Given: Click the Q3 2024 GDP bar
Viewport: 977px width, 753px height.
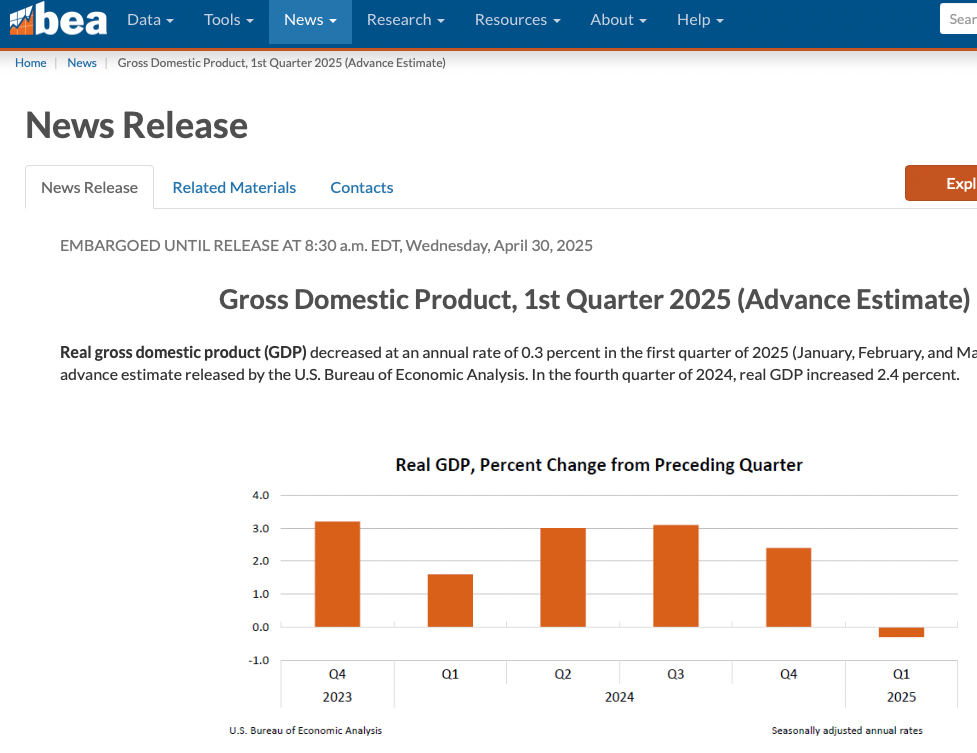Looking at the screenshot, I should pyautogui.click(x=676, y=576).
